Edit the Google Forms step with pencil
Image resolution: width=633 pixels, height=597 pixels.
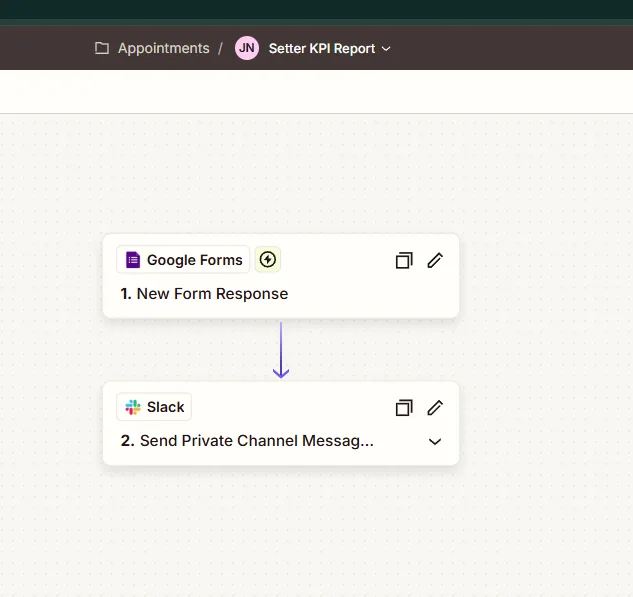435,260
